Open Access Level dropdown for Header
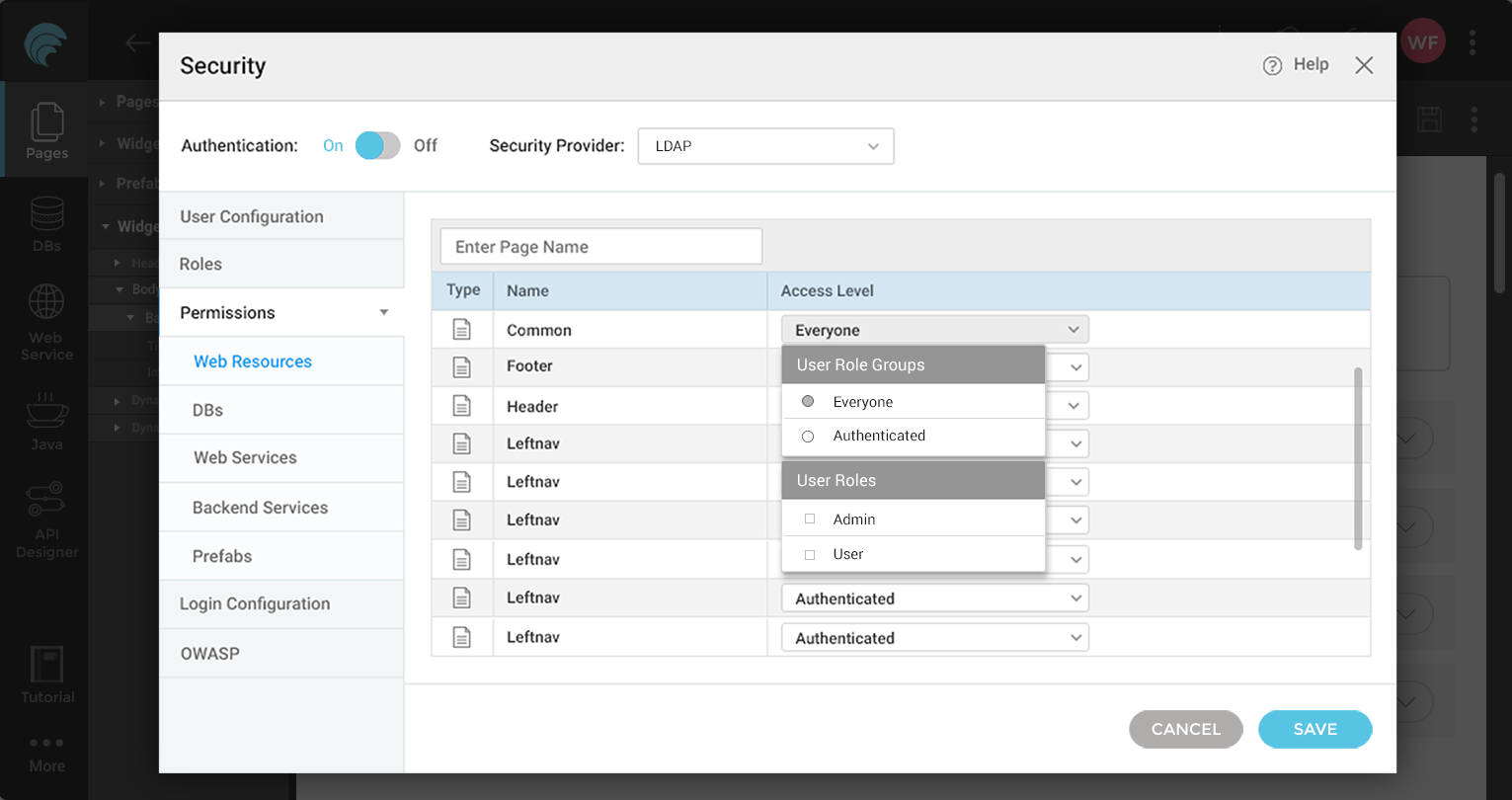This screenshot has width=1512, height=800. (1075, 406)
